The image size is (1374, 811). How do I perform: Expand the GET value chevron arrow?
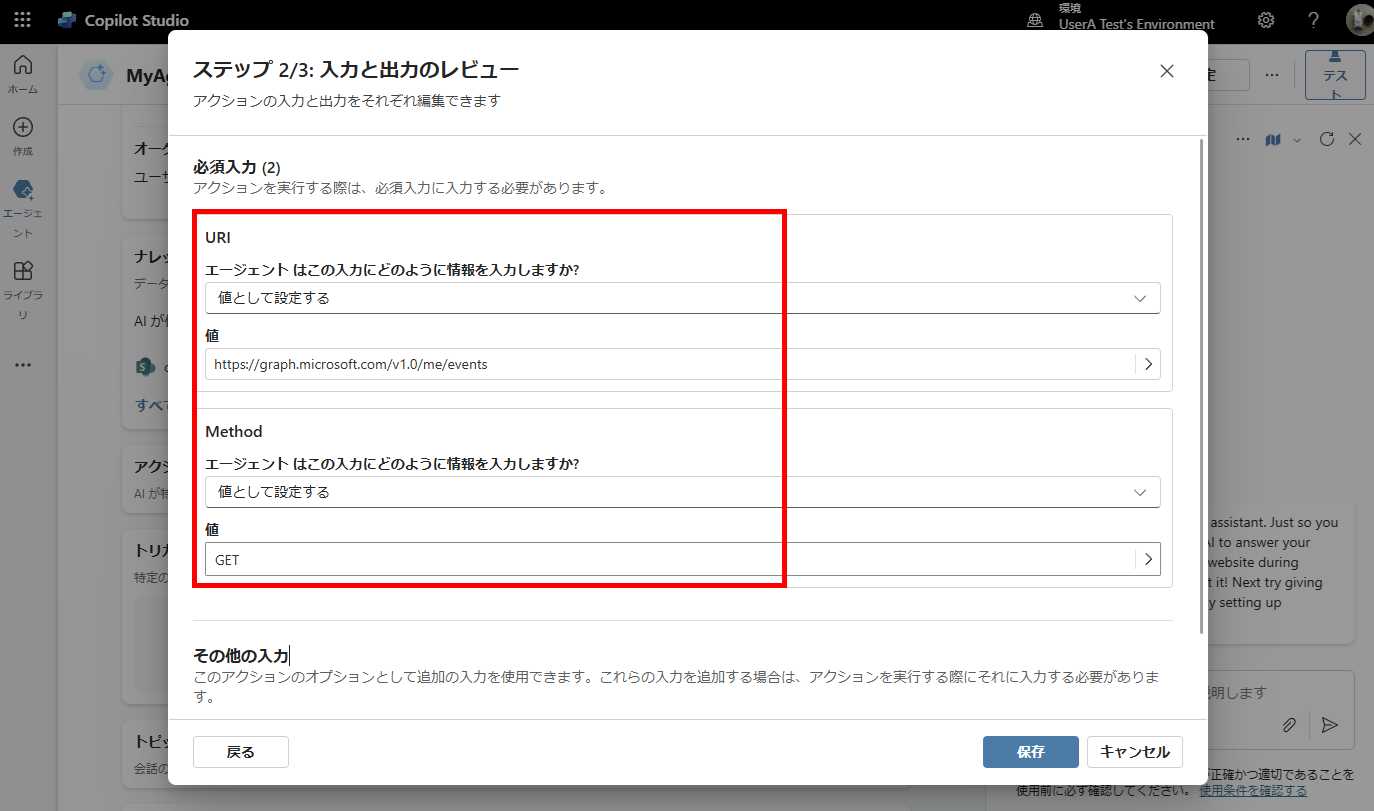pyautogui.click(x=1148, y=559)
